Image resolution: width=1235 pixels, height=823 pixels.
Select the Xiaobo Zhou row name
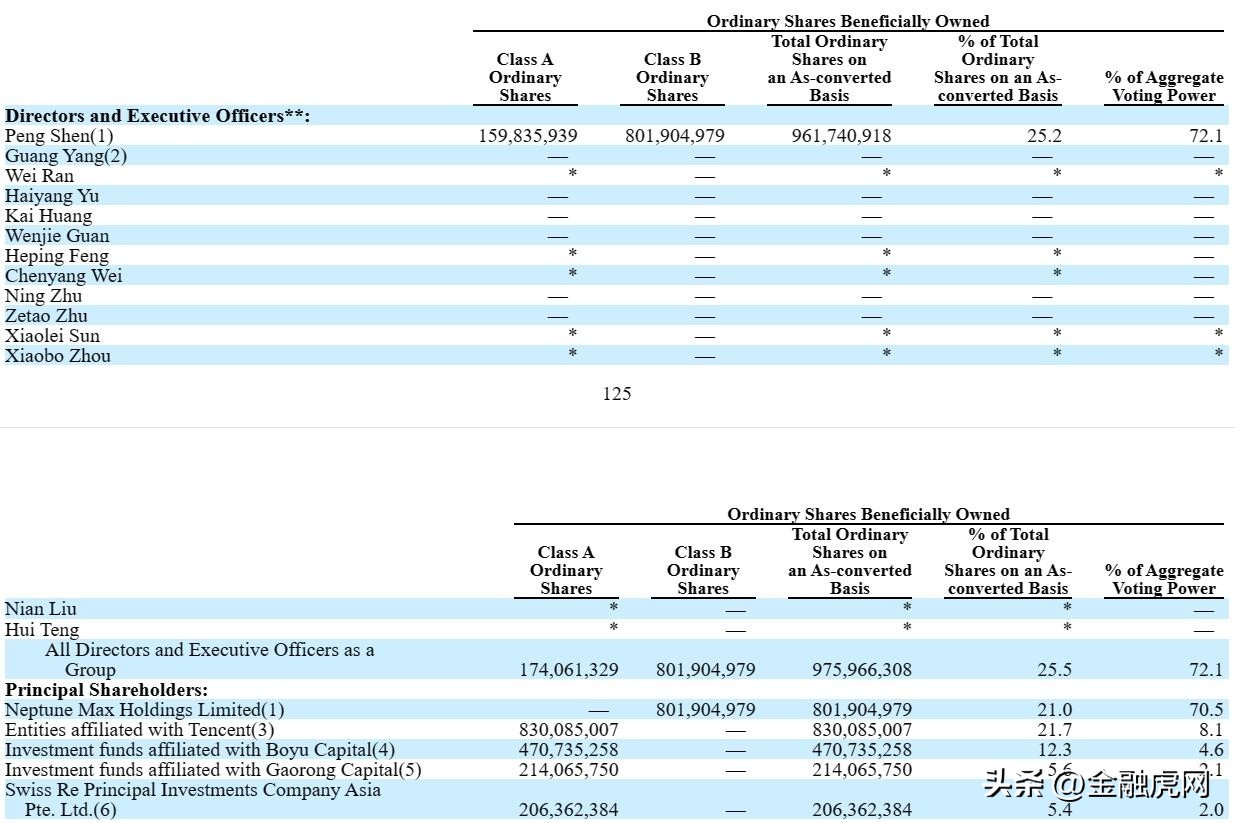pos(58,356)
